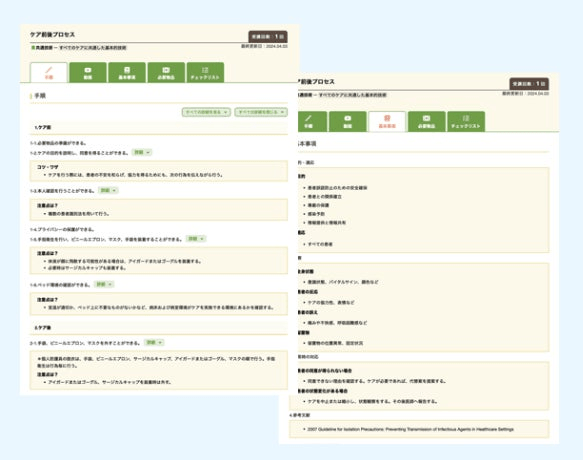Screen dimensions: 583x460
Task: Toggle 詳細 for step 1-3 本人確認
Action: [x=108, y=190]
